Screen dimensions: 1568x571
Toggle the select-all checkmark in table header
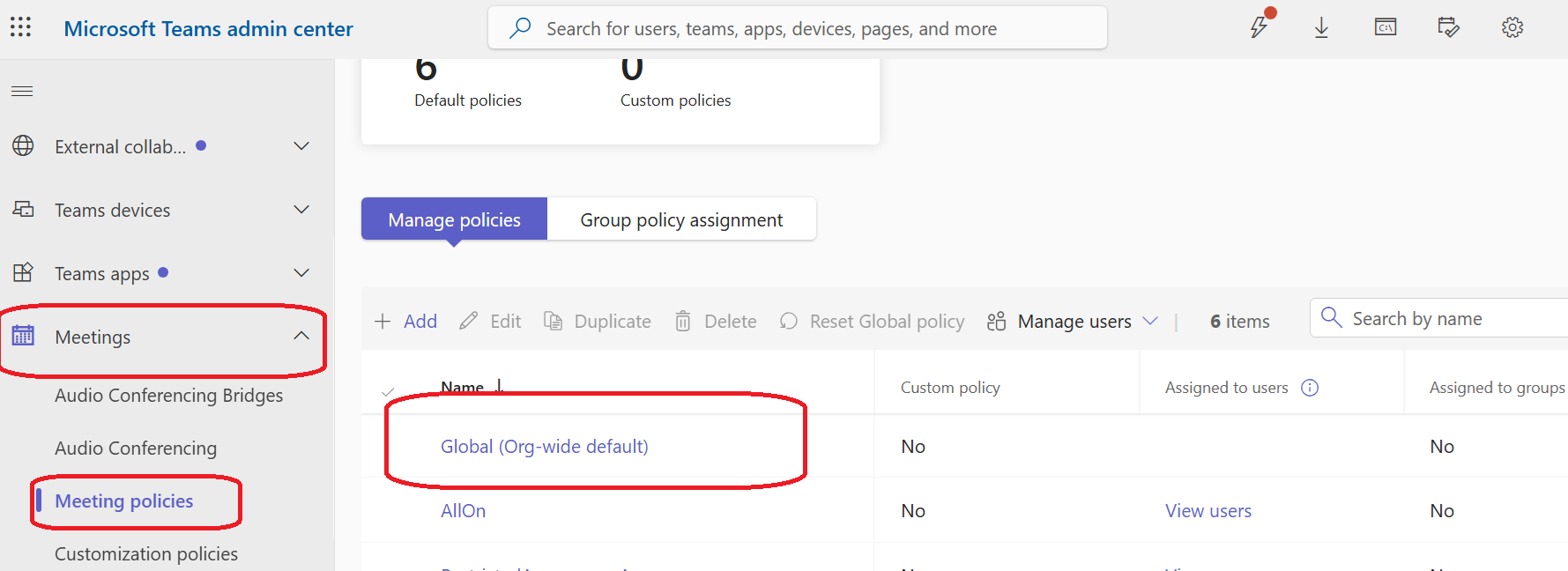(388, 390)
